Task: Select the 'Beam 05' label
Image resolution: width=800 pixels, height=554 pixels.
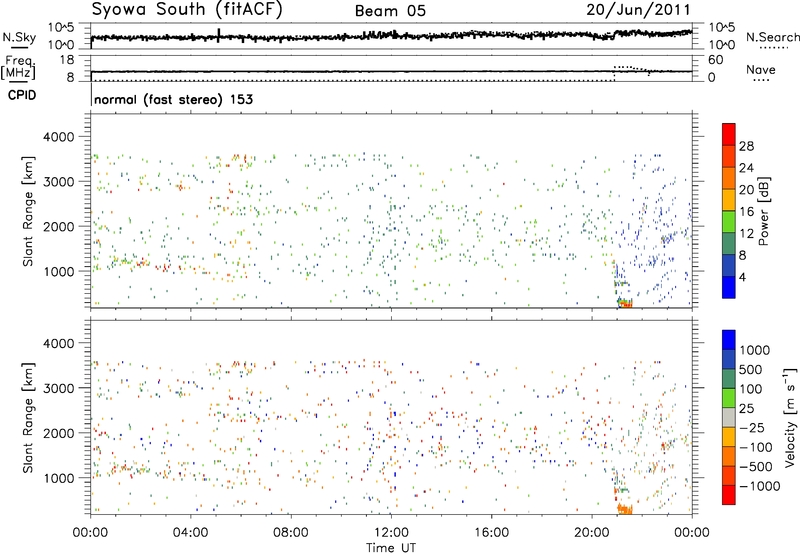Action: point(390,11)
